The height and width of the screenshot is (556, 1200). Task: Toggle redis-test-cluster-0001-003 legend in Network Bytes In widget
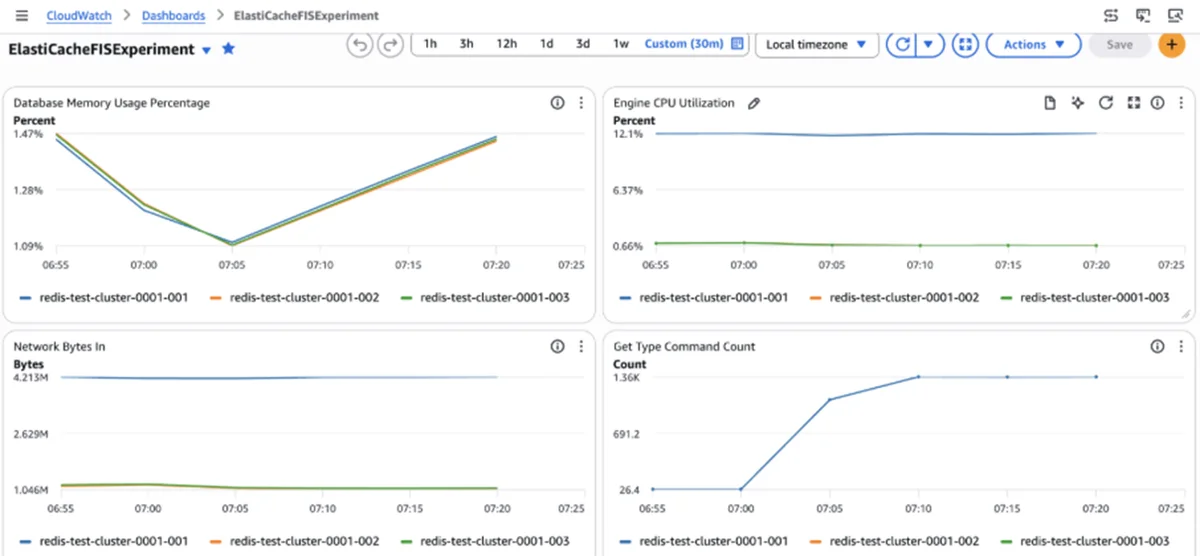click(x=485, y=541)
